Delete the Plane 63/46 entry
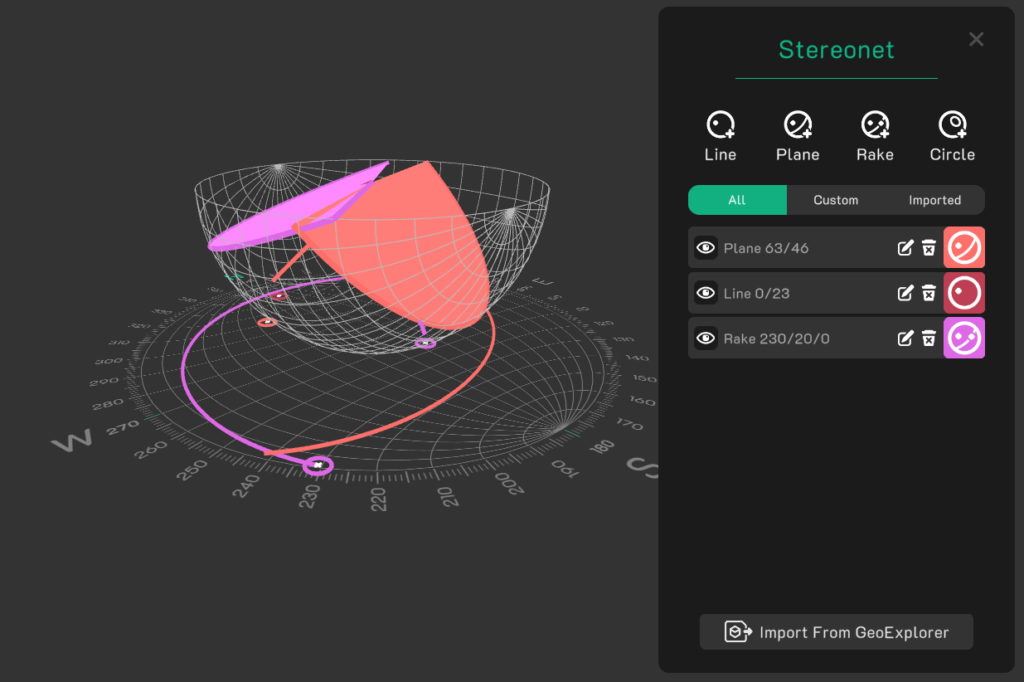 (x=929, y=248)
